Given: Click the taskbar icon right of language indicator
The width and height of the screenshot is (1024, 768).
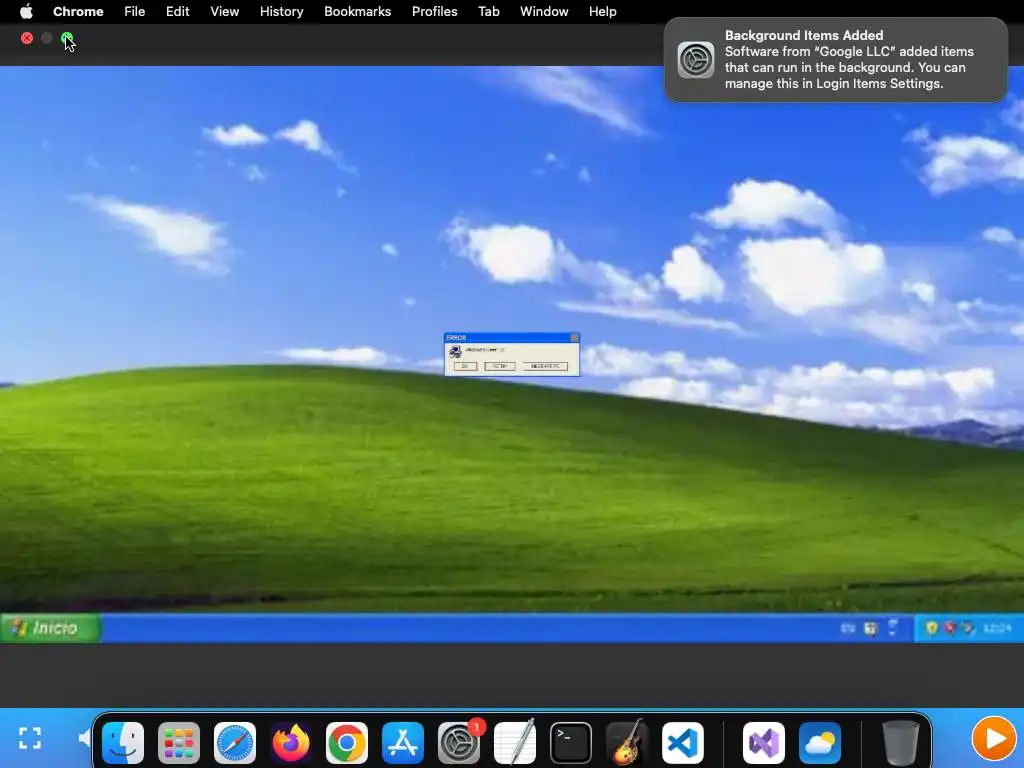Looking at the screenshot, I should coord(871,628).
